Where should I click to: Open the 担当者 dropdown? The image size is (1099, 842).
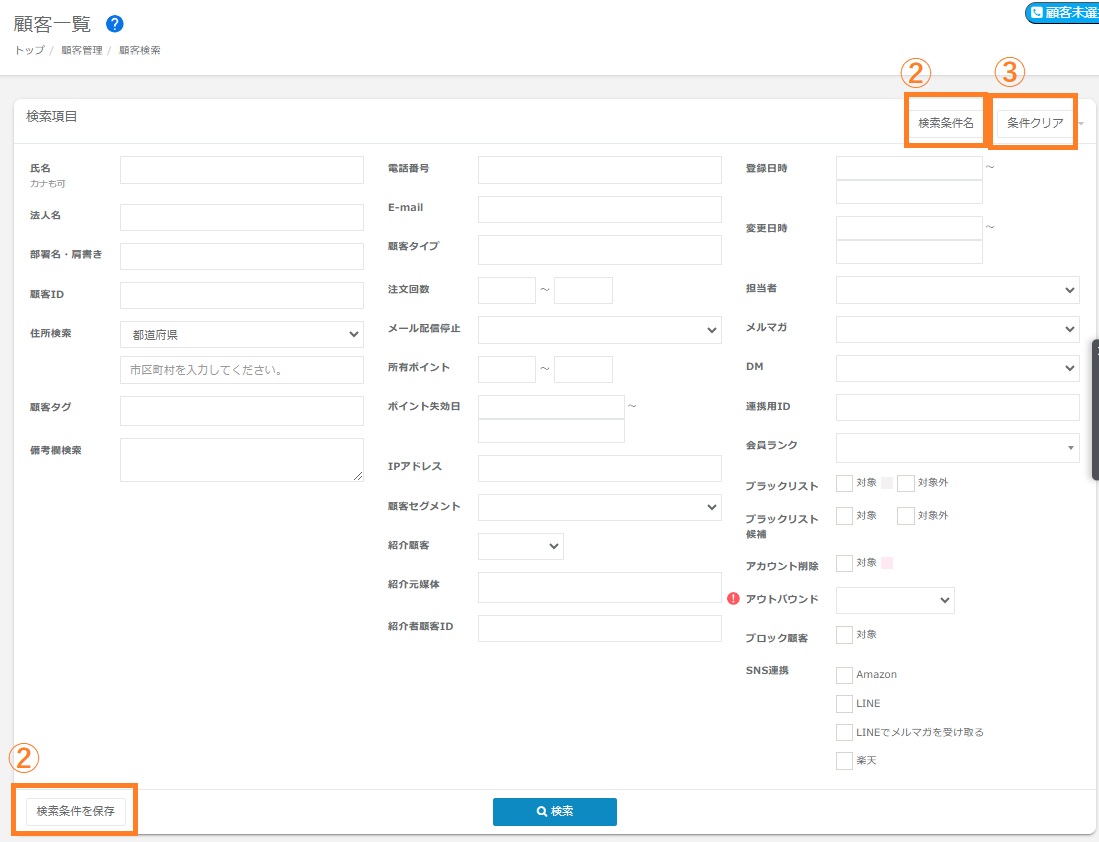(957, 290)
